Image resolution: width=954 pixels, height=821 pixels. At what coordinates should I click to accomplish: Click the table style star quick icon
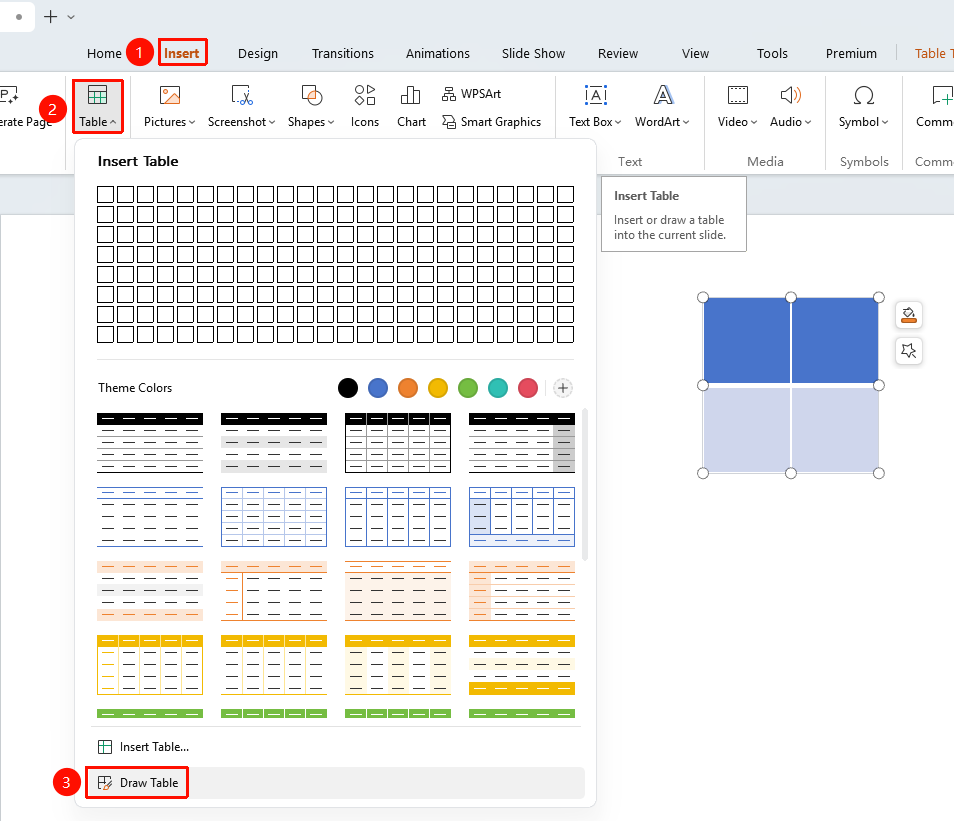tap(908, 351)
